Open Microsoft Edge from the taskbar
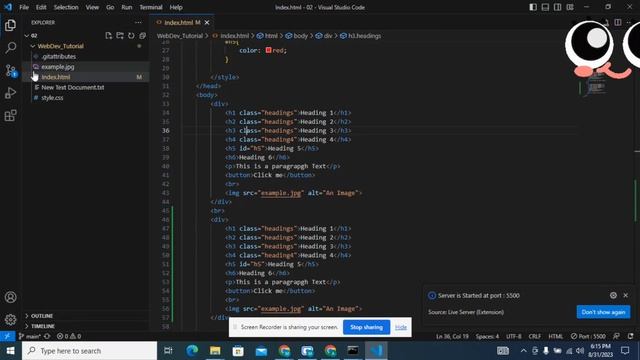Screen dimensions: 640x360 (x=192, y=351)
